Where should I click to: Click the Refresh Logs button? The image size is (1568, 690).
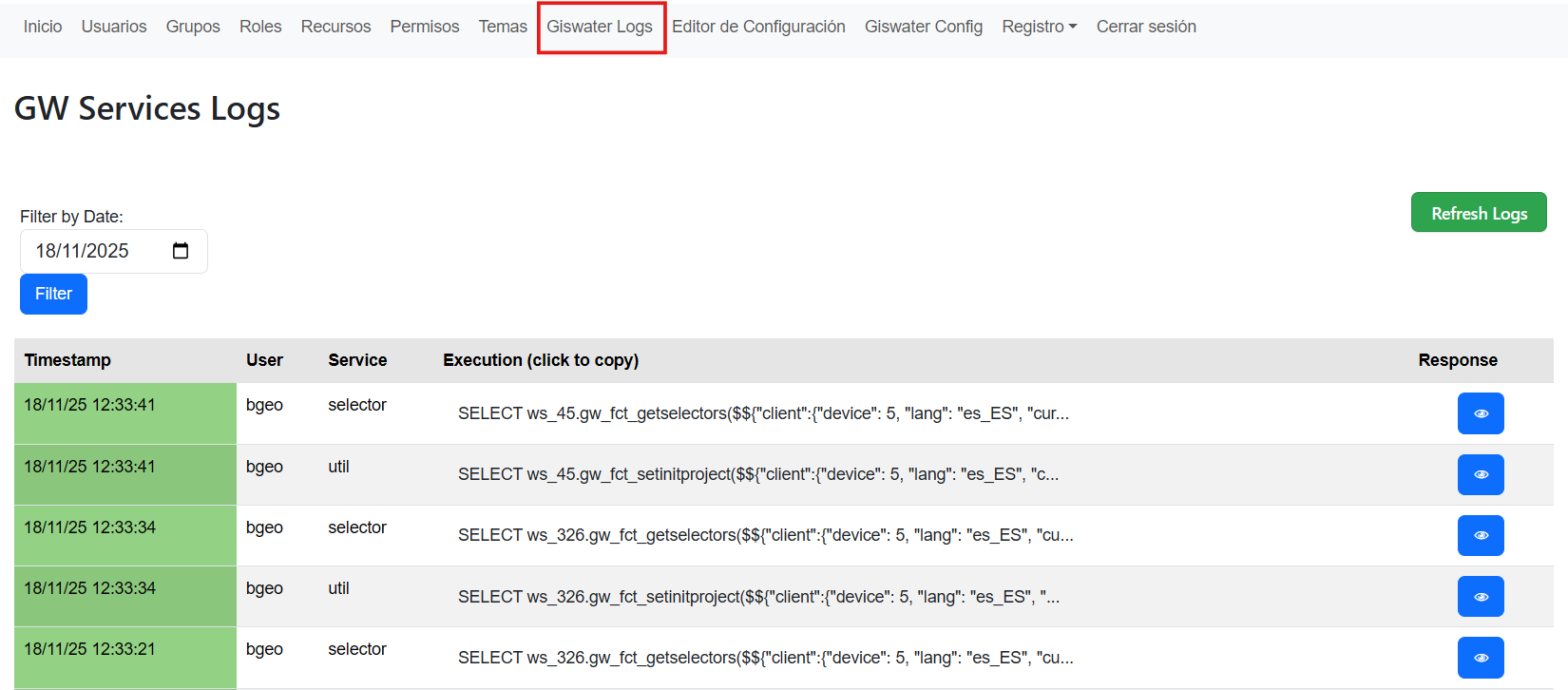(x=1479, y=213)
